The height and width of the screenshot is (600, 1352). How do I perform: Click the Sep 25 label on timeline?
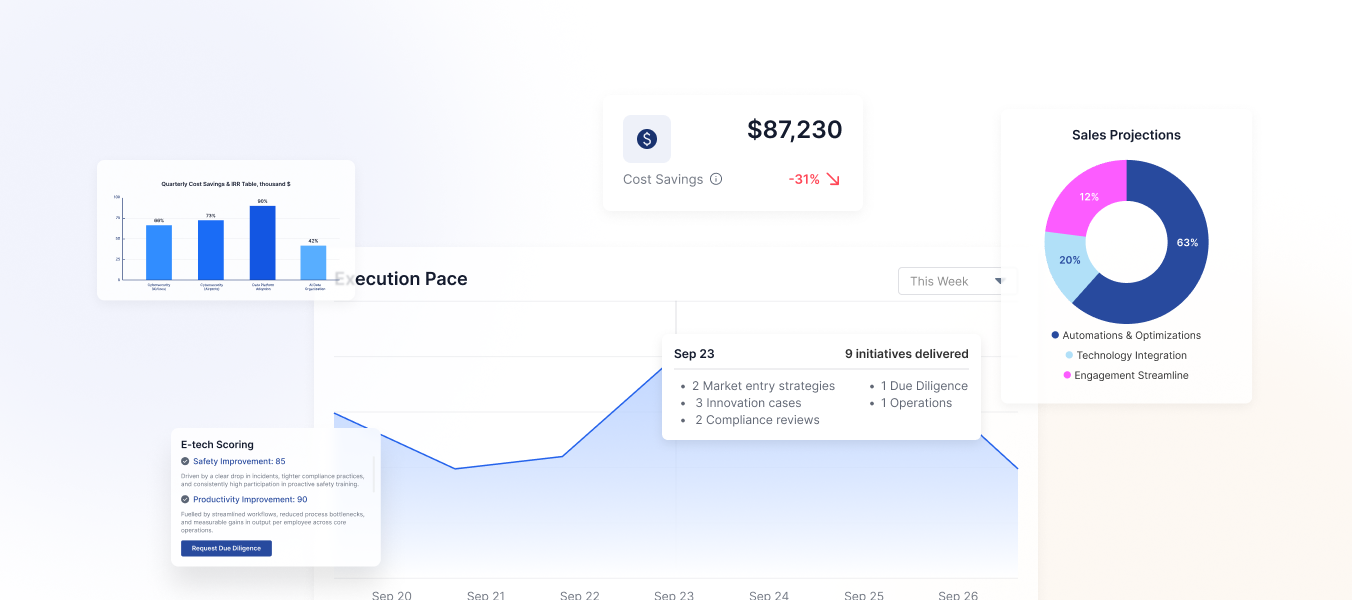863,595
